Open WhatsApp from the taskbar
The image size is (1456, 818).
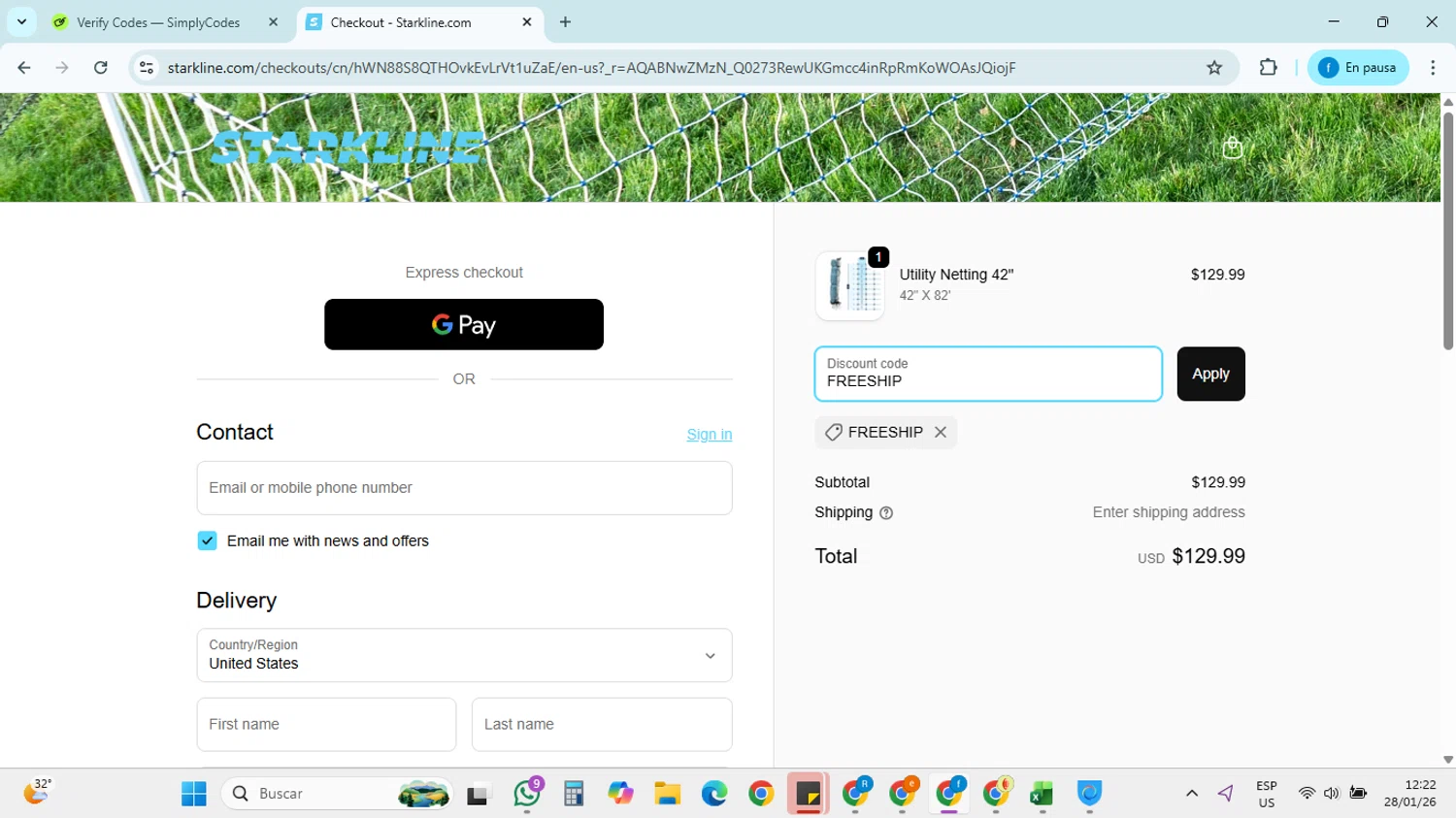pos(527,794)
